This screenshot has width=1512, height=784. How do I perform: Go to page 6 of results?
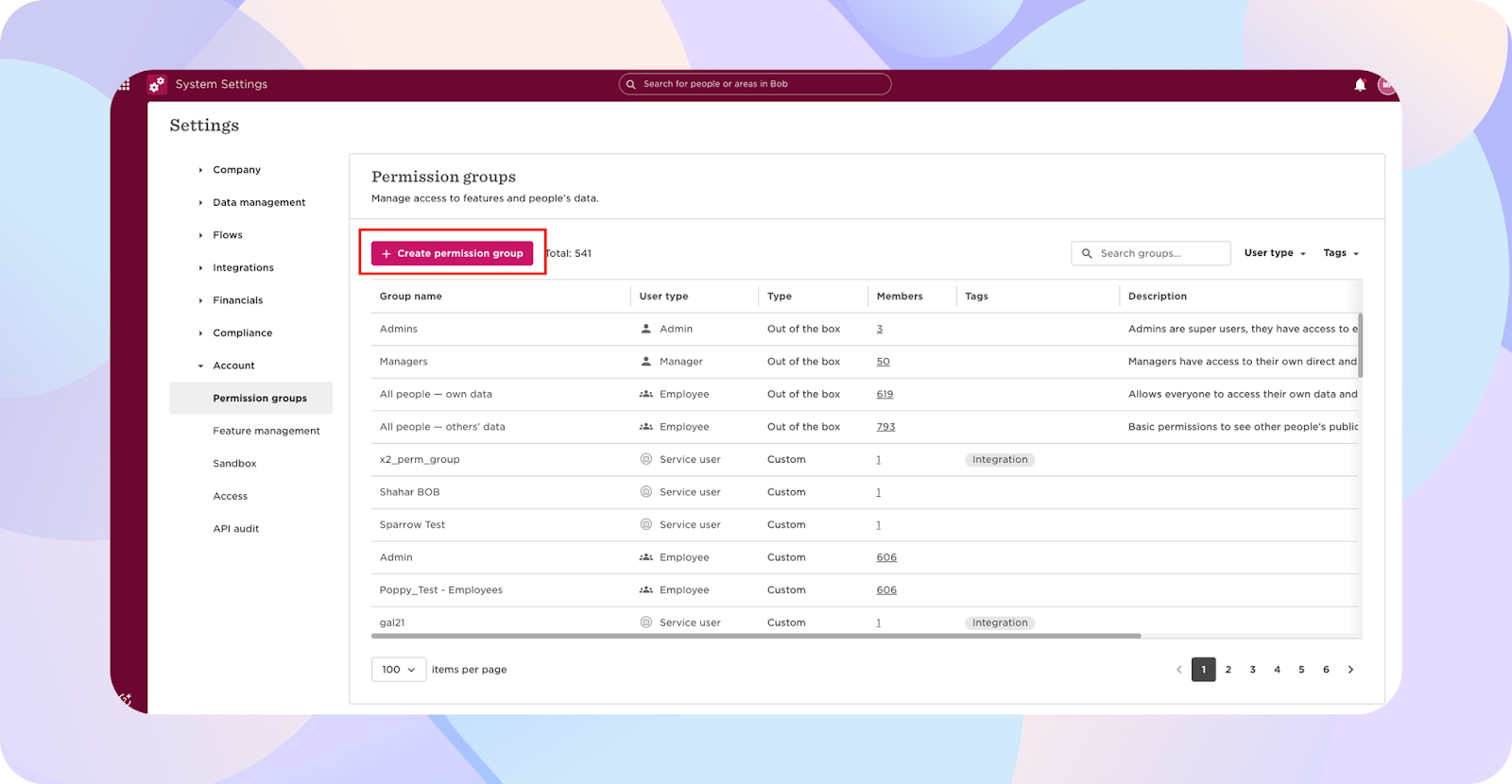[x=1327, y=670]
